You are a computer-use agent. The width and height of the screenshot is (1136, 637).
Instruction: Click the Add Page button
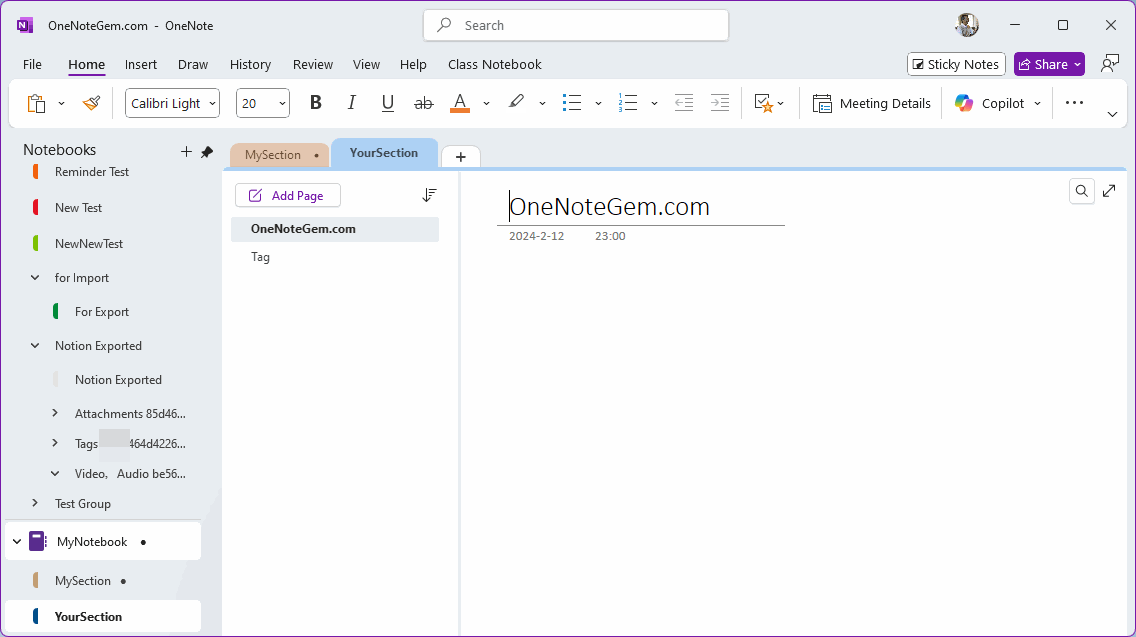(x=288, y=196)
